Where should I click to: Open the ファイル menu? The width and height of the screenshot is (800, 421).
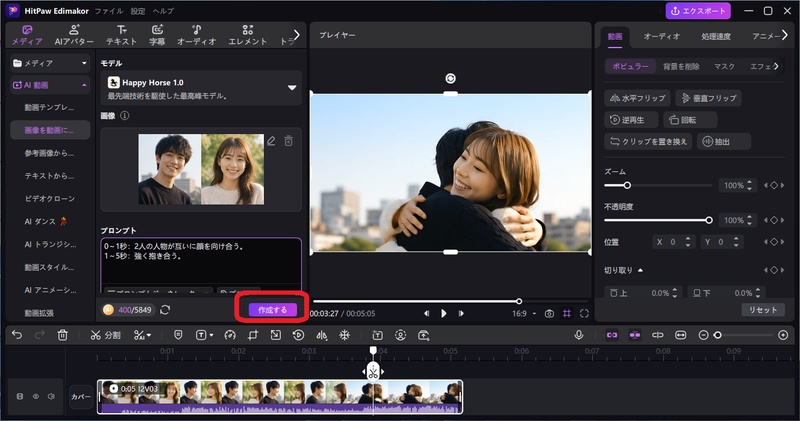(x=109, y=11)
